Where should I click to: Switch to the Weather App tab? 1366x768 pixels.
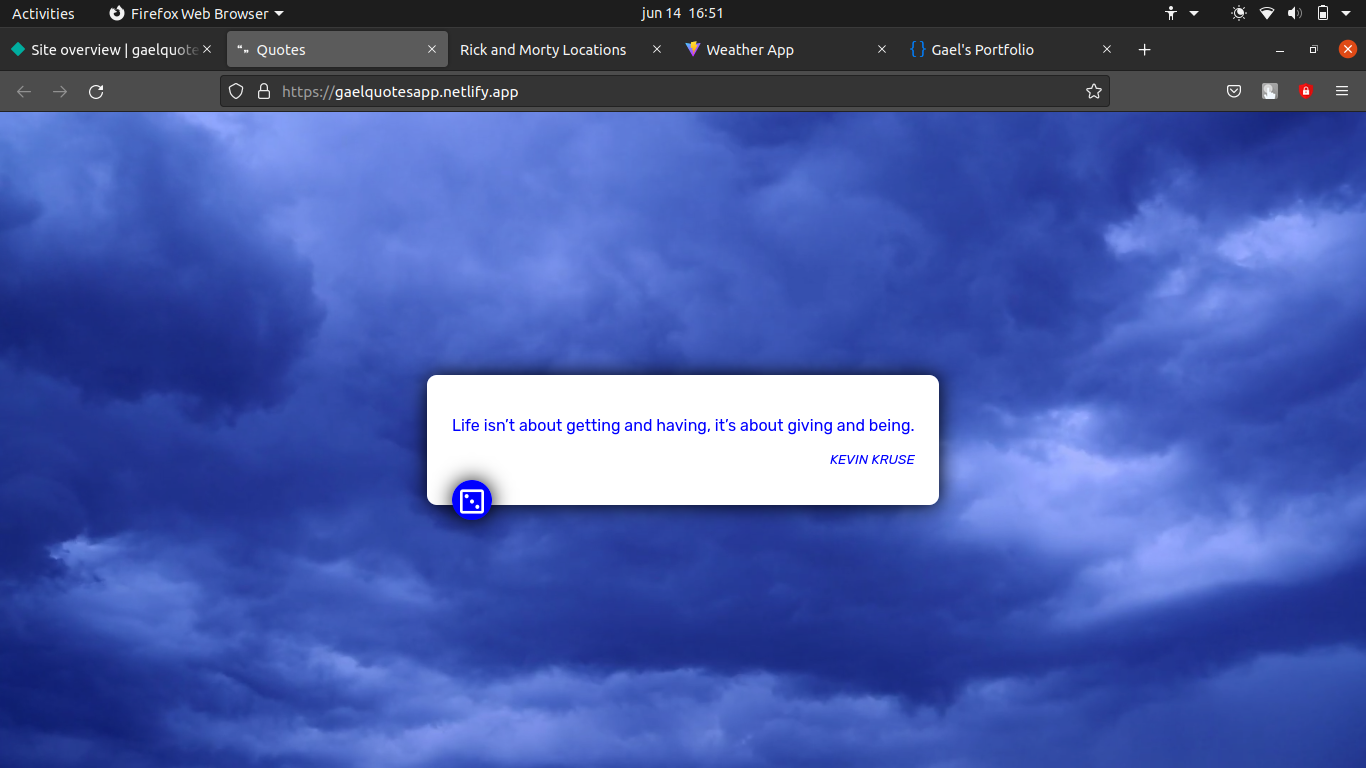(750, 50)
